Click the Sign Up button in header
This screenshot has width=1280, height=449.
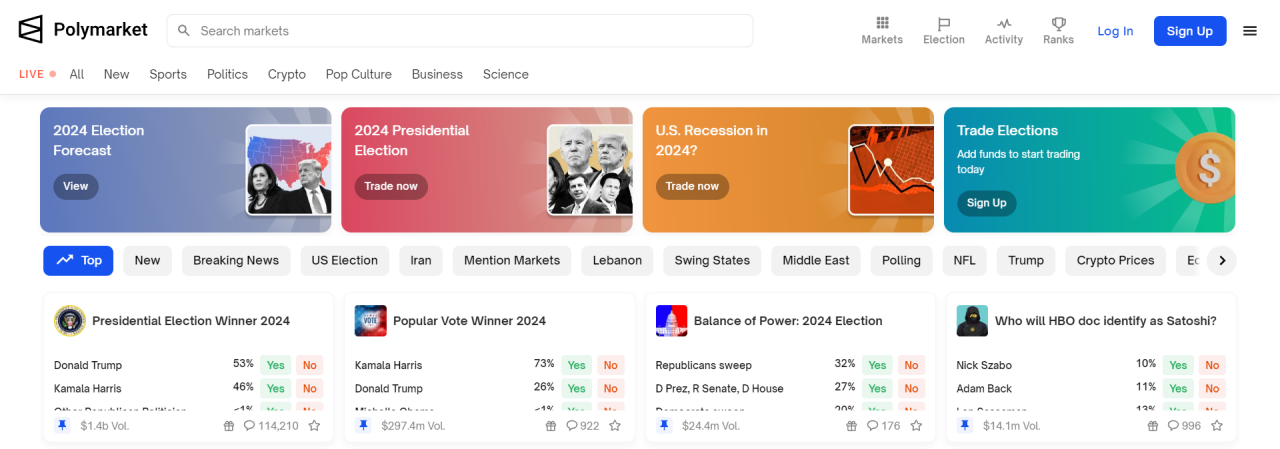click(x=1190, y=31)
